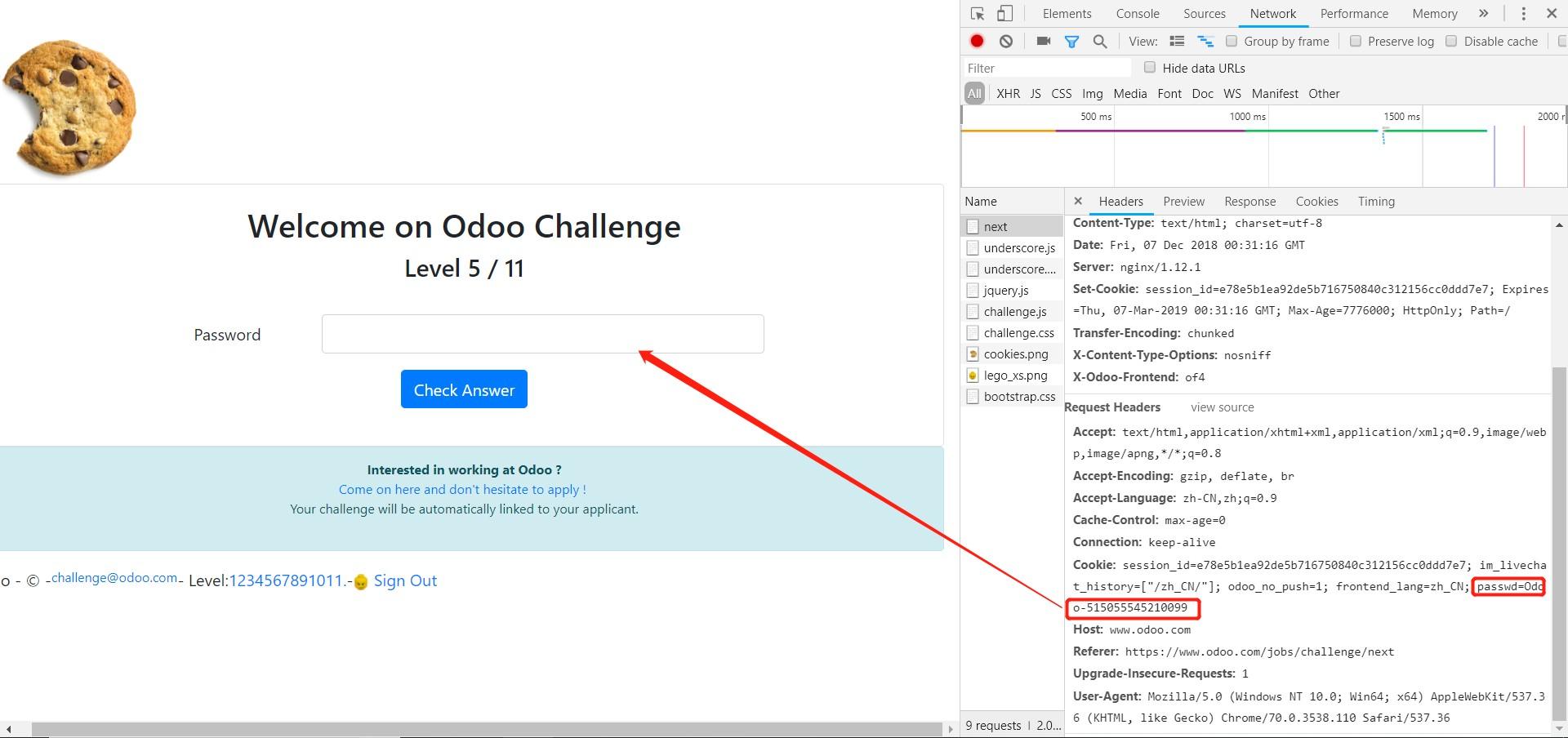1568x738 pixels.
Task: Collapse the Request Headers section
Action: point(1111,407)
